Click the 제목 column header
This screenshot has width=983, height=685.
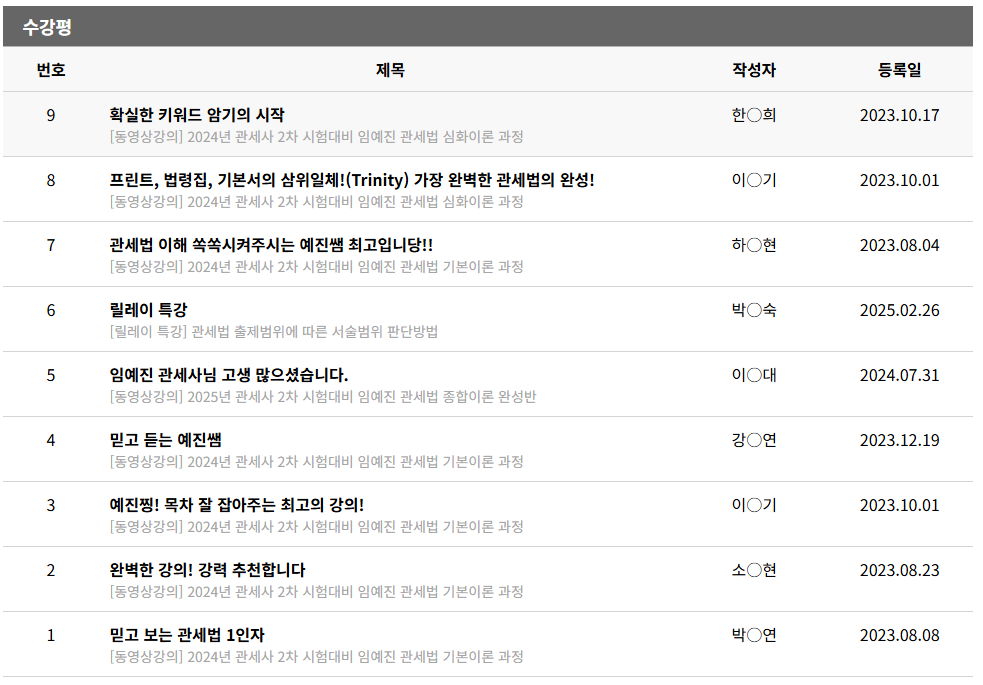coord(390,70)
